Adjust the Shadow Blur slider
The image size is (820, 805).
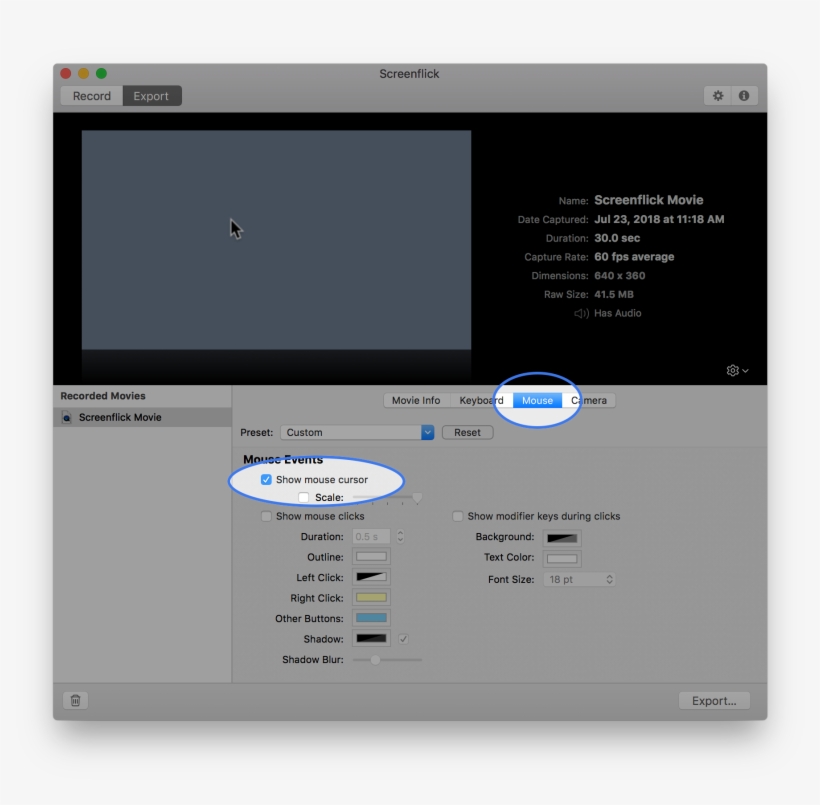click(374, 660)
